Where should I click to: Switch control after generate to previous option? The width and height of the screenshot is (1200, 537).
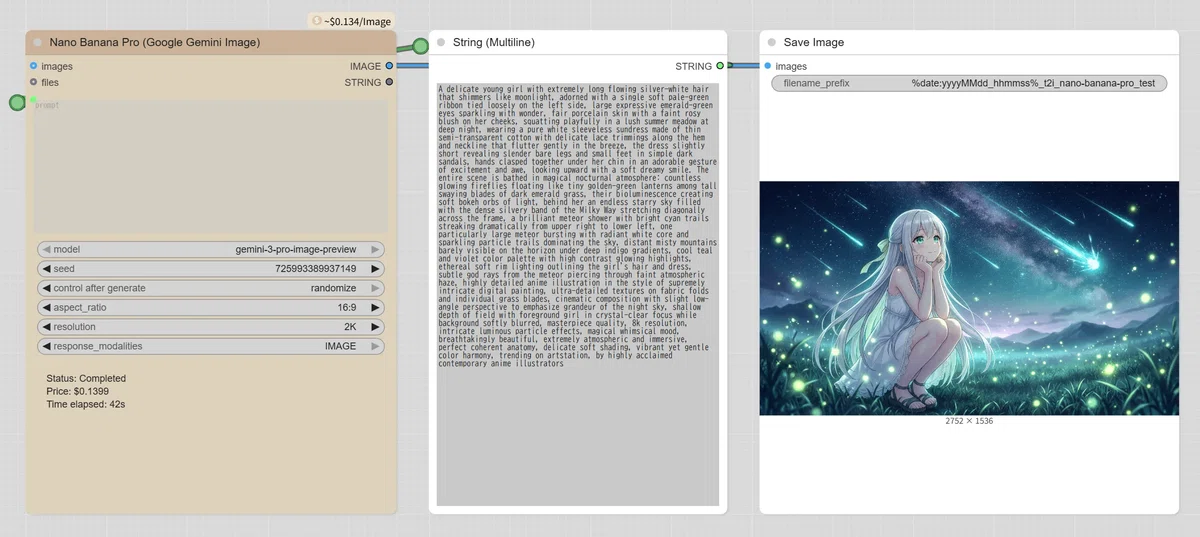(x=45, y=288)
